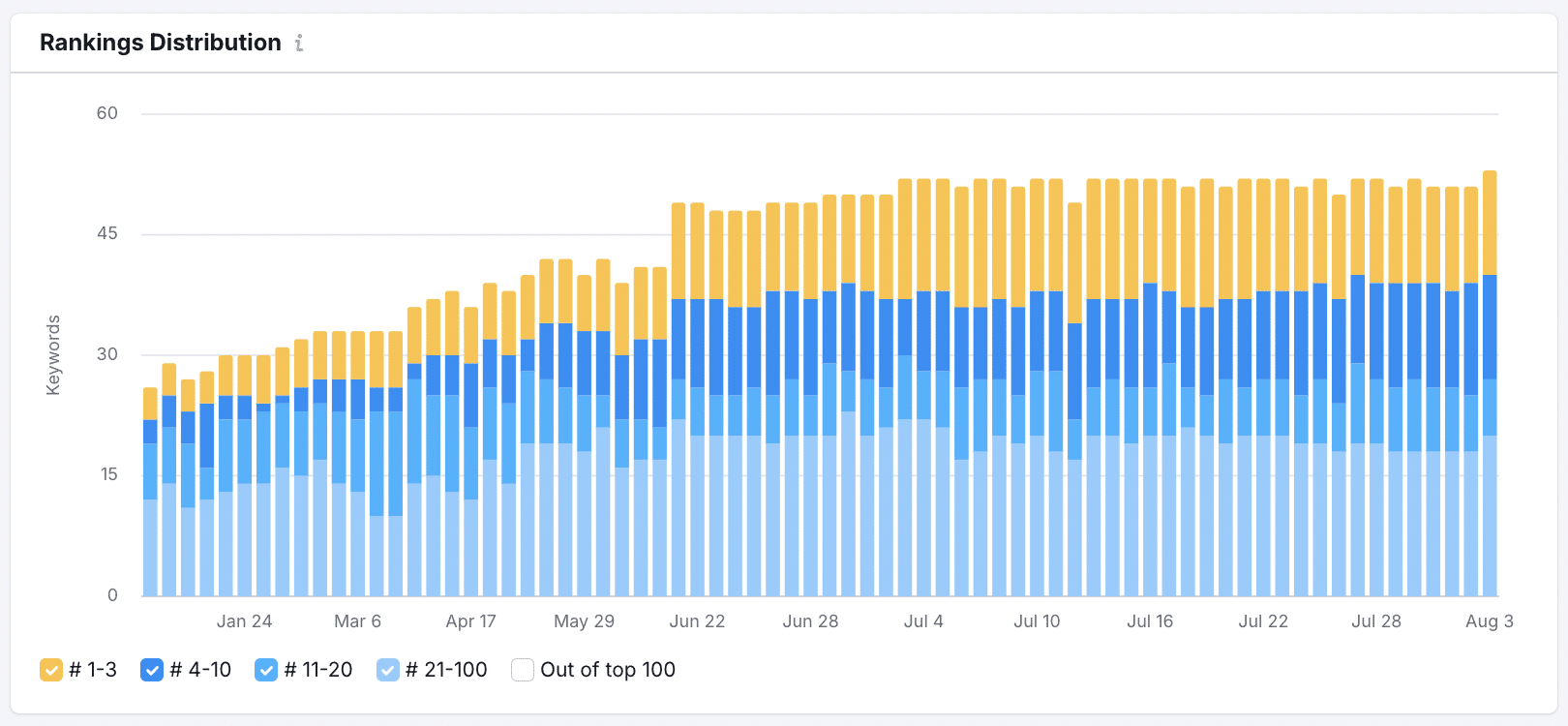Click the "Out of top 100" legend text
Screen dimensions: 1568x726
click(607, 670)
